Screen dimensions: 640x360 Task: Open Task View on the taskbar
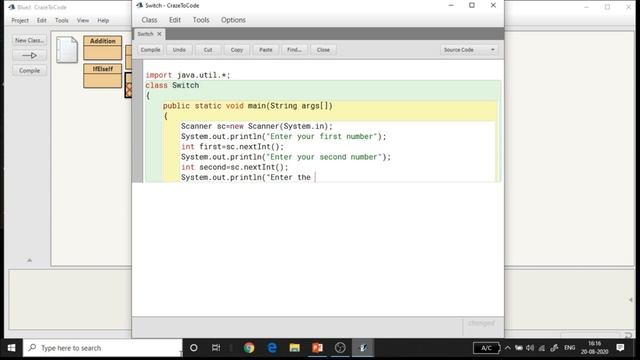pyautogui.click(x=216, y=348)
